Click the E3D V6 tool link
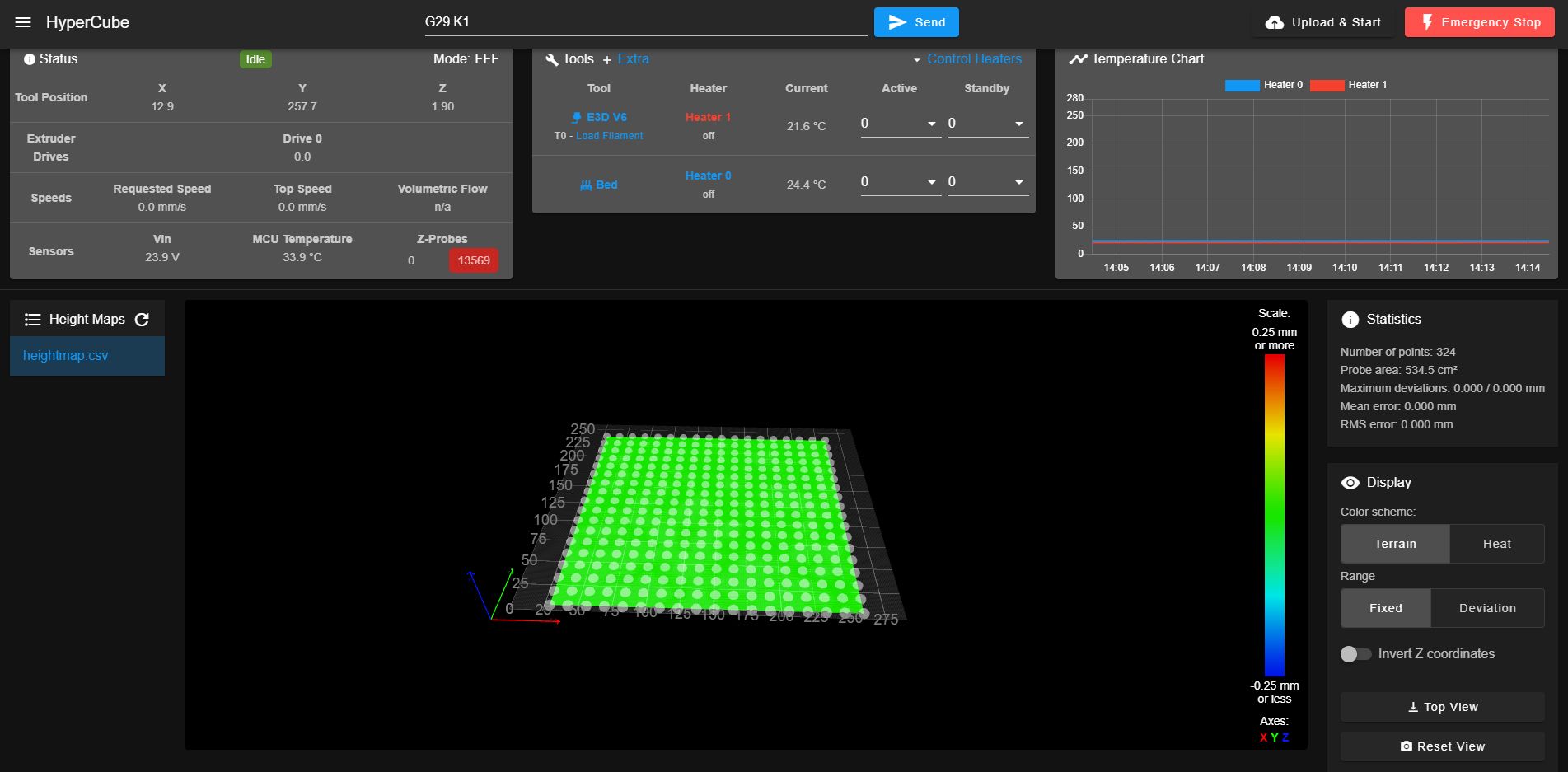The height and width of the screenshot is (772, 1568). point(606,118)
